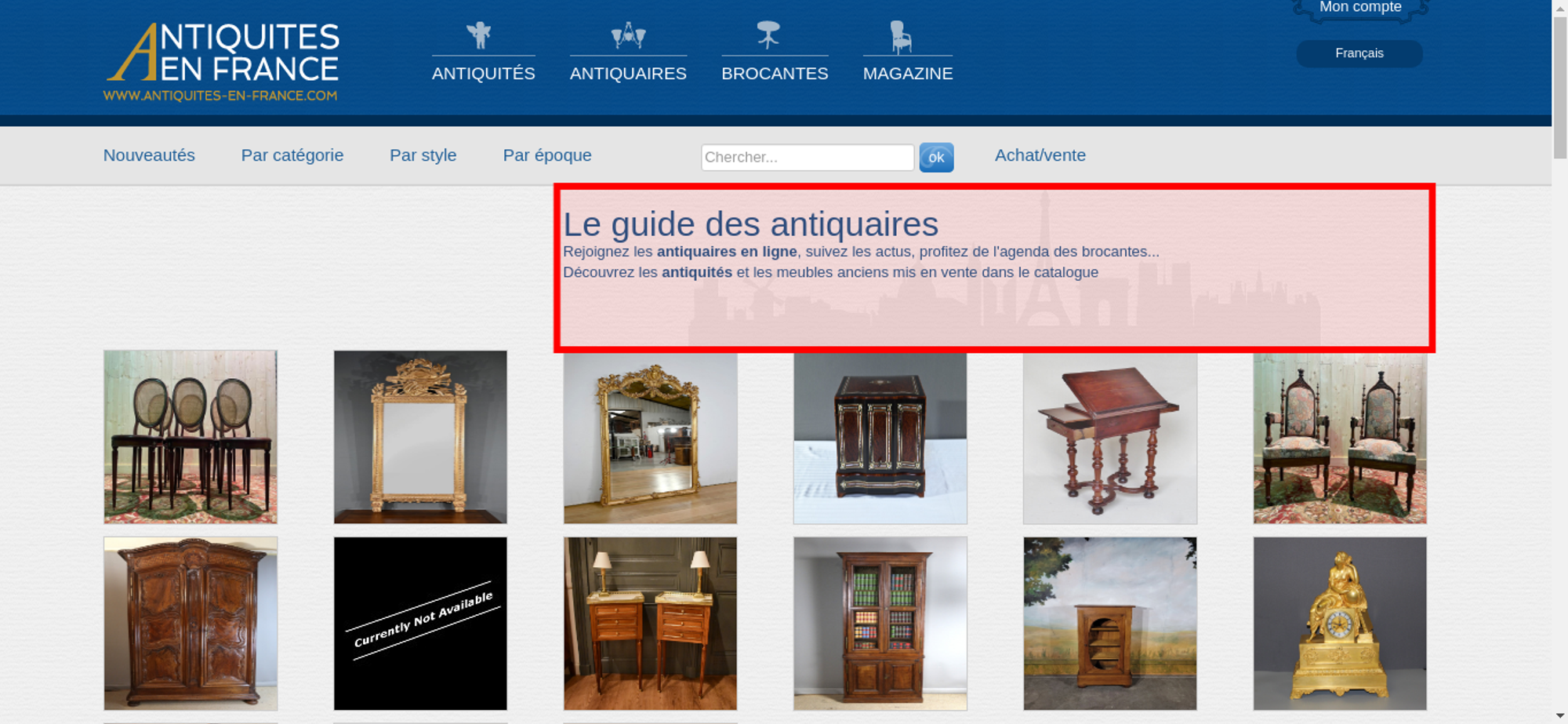The width and height of the screenshot is (1568, 724).
Task: Click the armchair icon above Magazine
Action: (901, 36)
